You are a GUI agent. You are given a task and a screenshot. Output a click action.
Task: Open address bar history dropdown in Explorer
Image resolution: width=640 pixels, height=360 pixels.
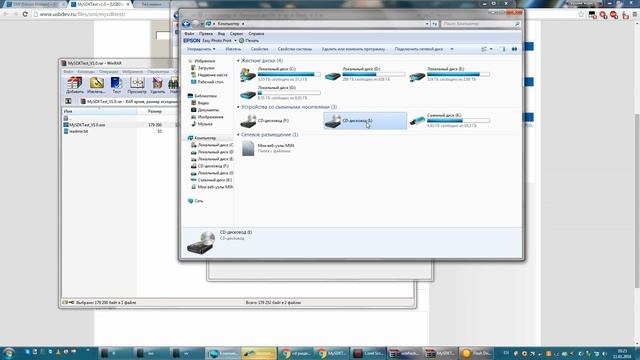(x=427, y=24)
